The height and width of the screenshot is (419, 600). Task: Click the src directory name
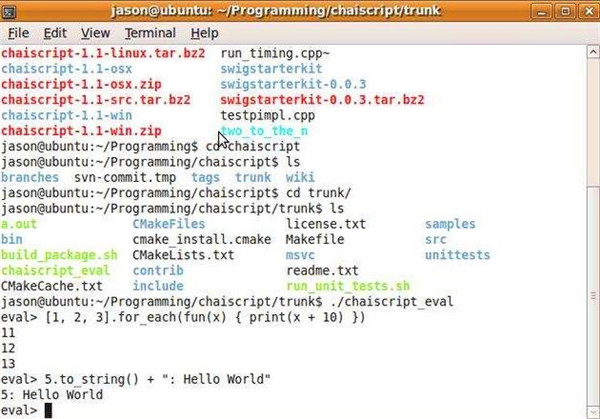click(436, 240)
